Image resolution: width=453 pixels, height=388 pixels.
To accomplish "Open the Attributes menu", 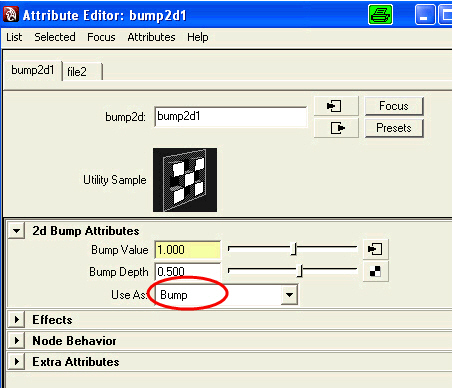I will [151, 37].
